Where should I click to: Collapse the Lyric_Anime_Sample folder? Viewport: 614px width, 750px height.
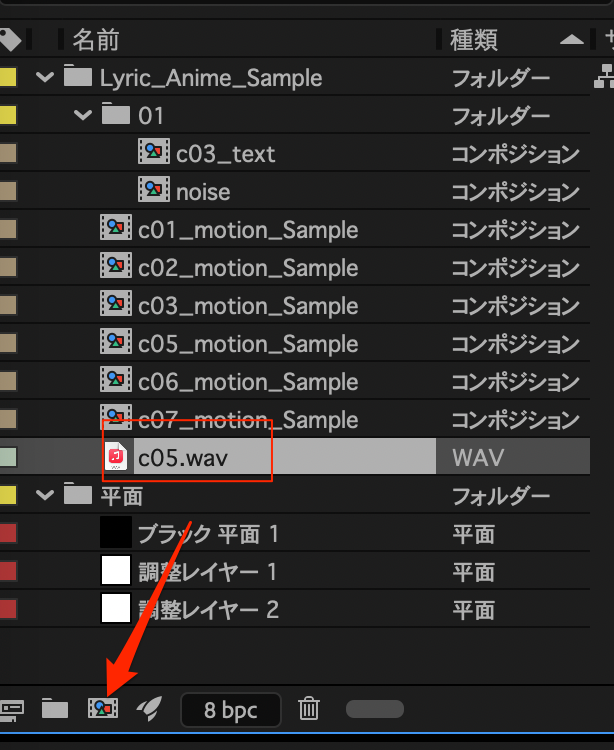[x=44, y=78]
